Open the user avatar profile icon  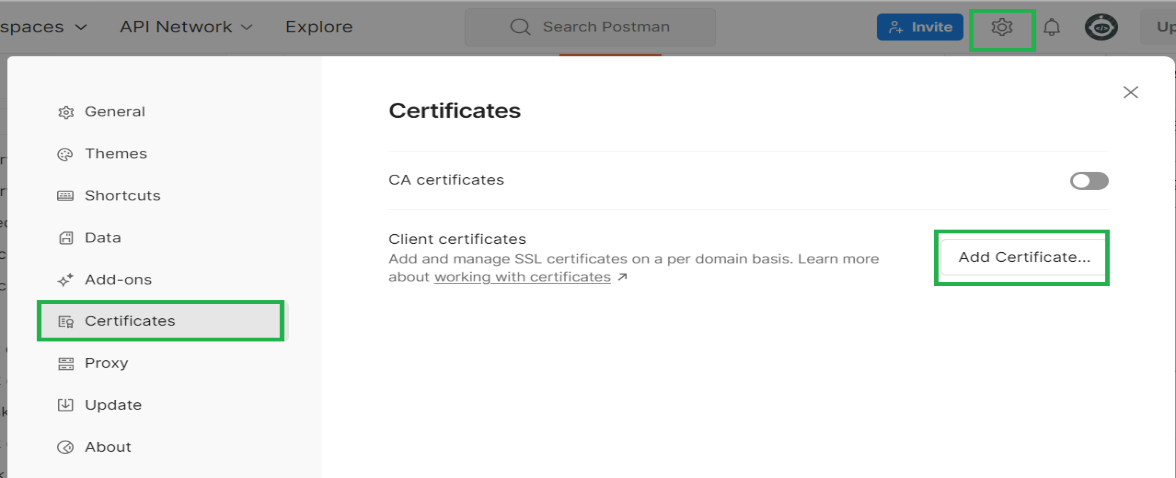1101,28
